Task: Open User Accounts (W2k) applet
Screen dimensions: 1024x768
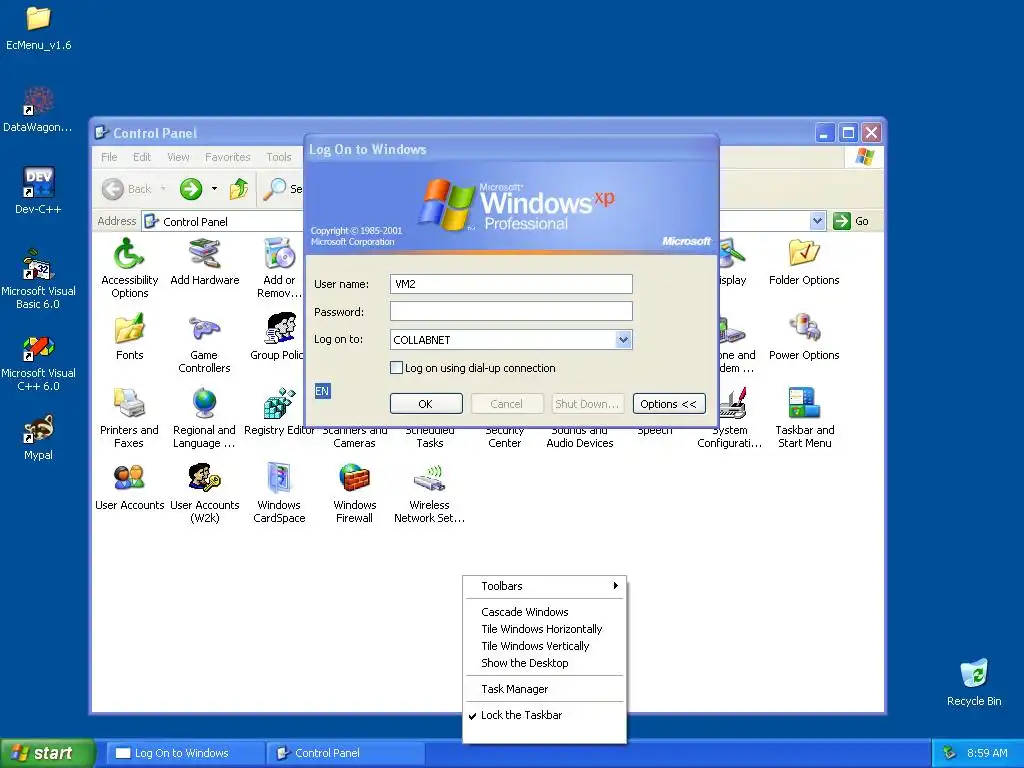Action: coord(204,493)
